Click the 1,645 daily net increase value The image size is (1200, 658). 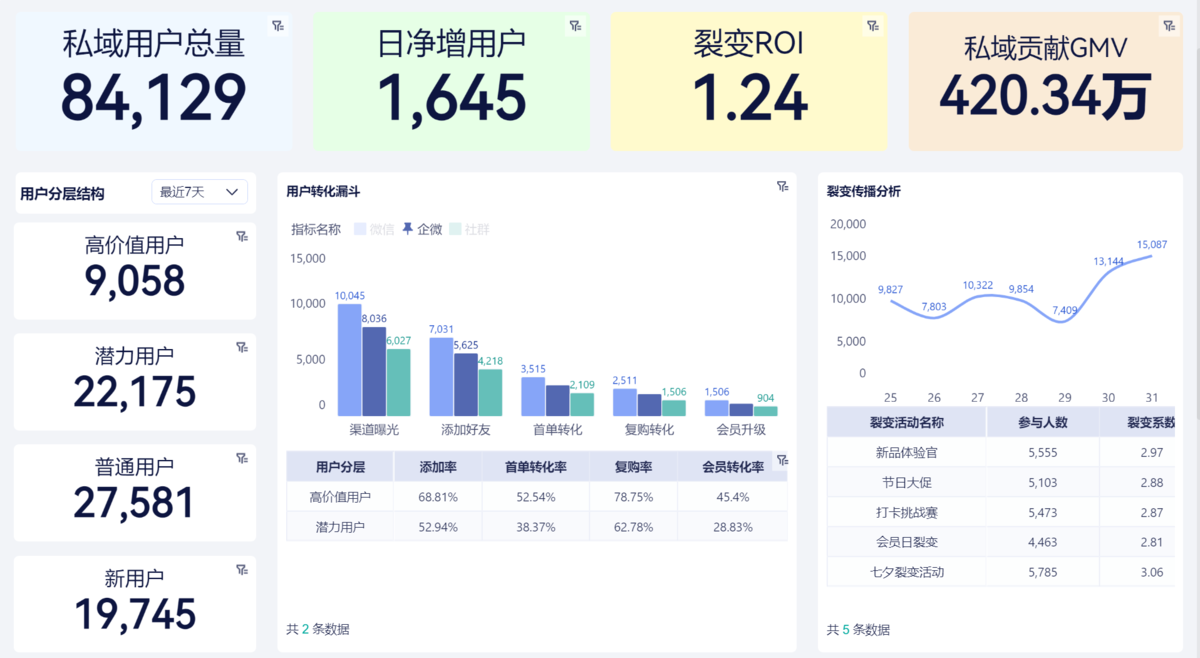point(452,98)
